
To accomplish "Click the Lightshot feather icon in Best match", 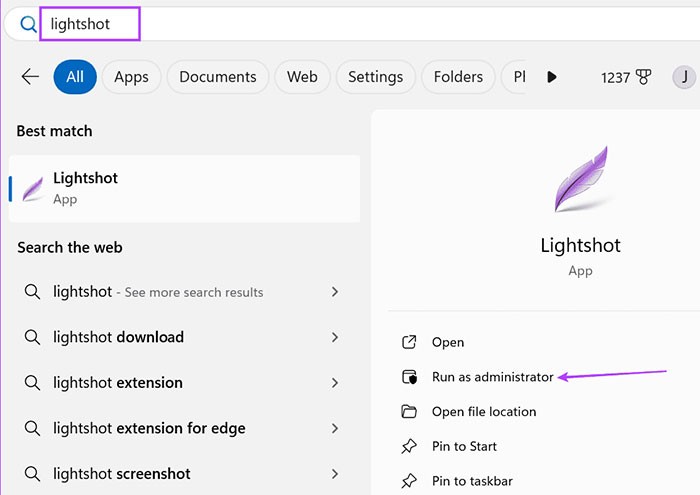I will pos(32,188).
